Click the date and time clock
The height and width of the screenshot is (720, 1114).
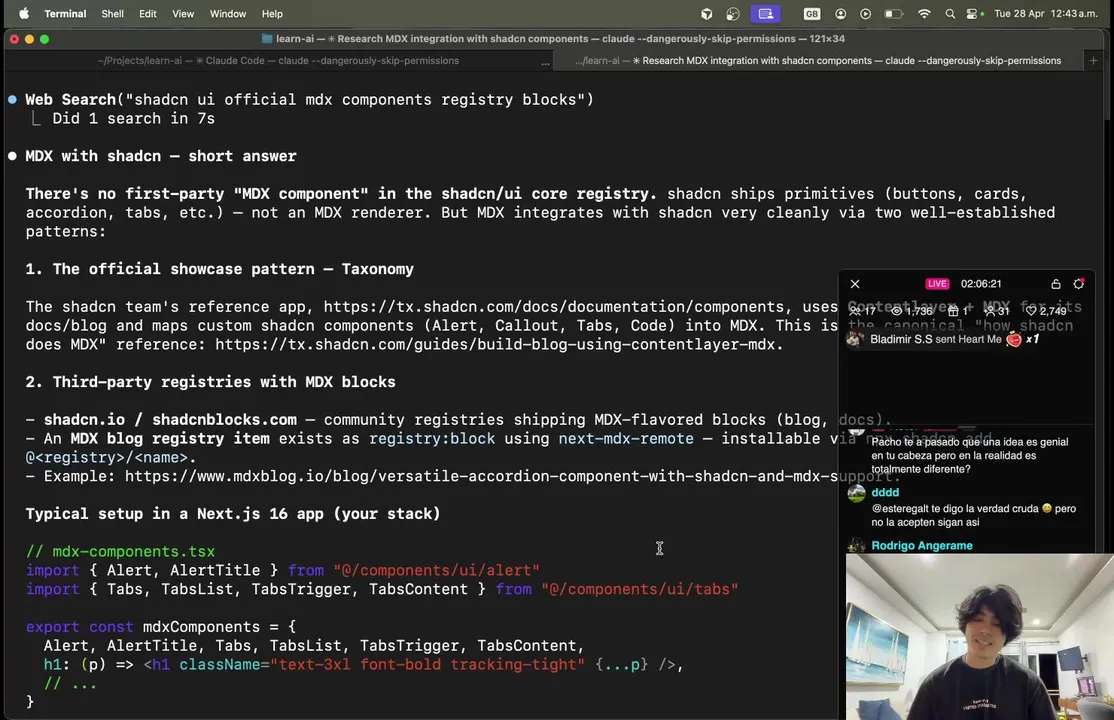pos(1046,14)
